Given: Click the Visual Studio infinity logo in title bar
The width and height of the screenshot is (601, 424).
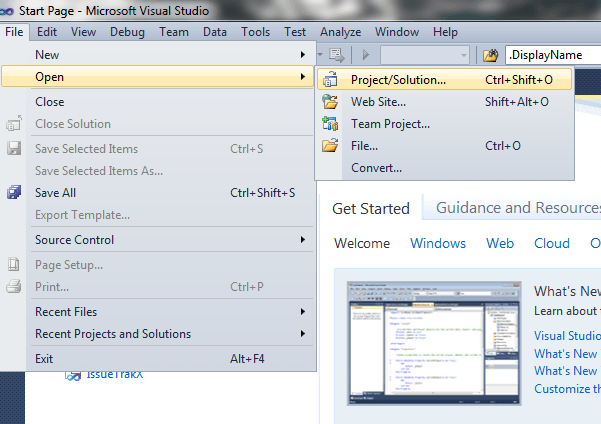Looking at the screenshot, I should [10, 10].
